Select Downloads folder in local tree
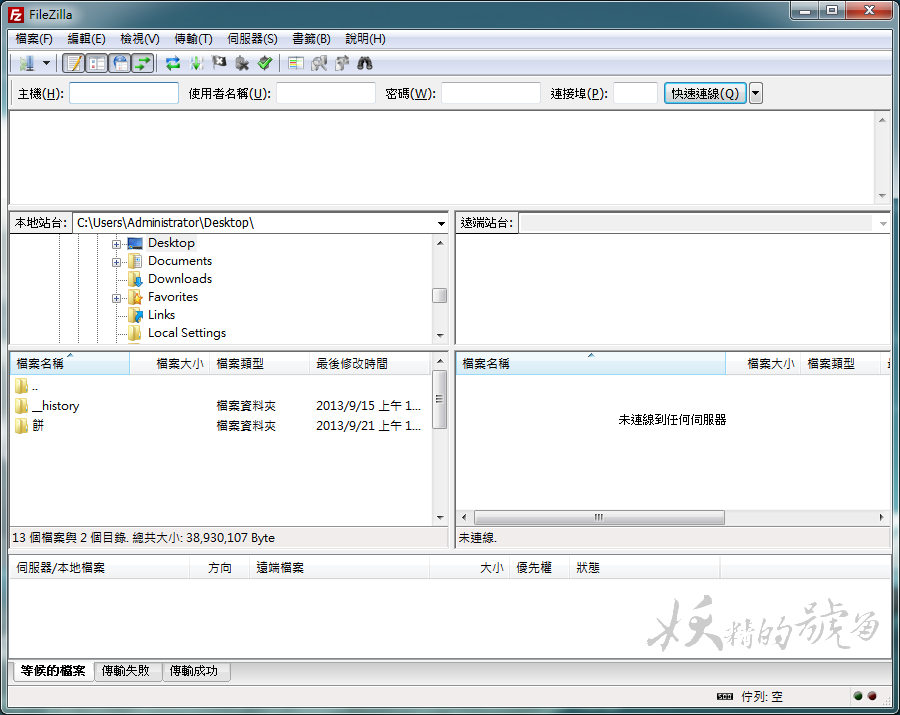900x715 pixels. click(x=180, y=279)
